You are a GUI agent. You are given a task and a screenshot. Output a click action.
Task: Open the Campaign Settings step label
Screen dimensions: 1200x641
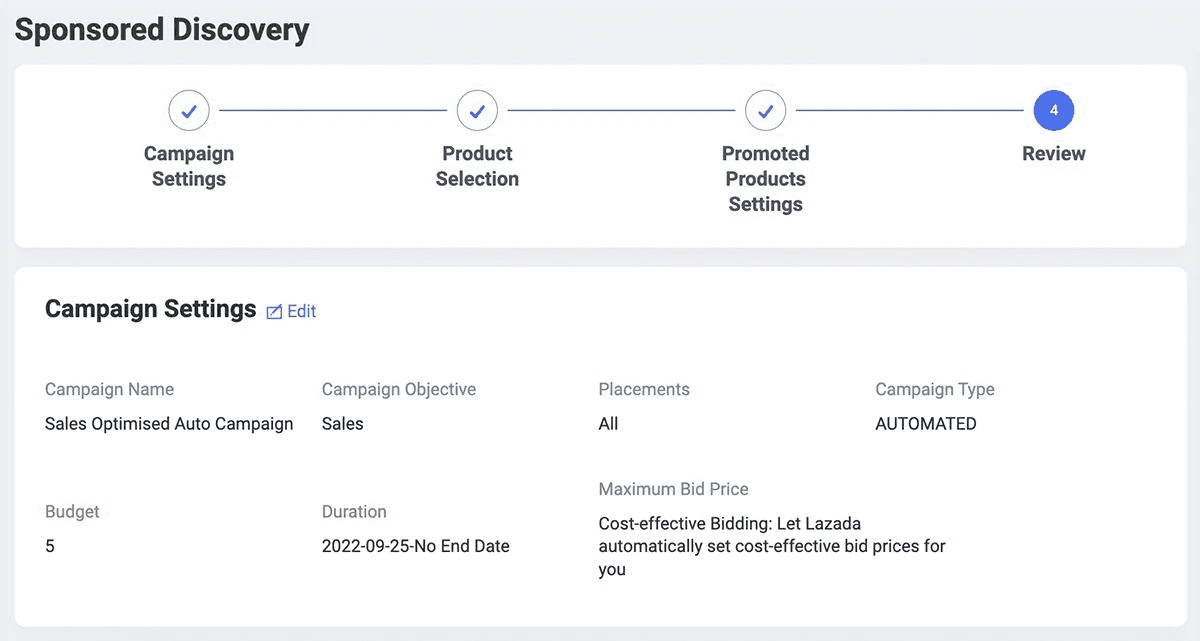(189, 166)
